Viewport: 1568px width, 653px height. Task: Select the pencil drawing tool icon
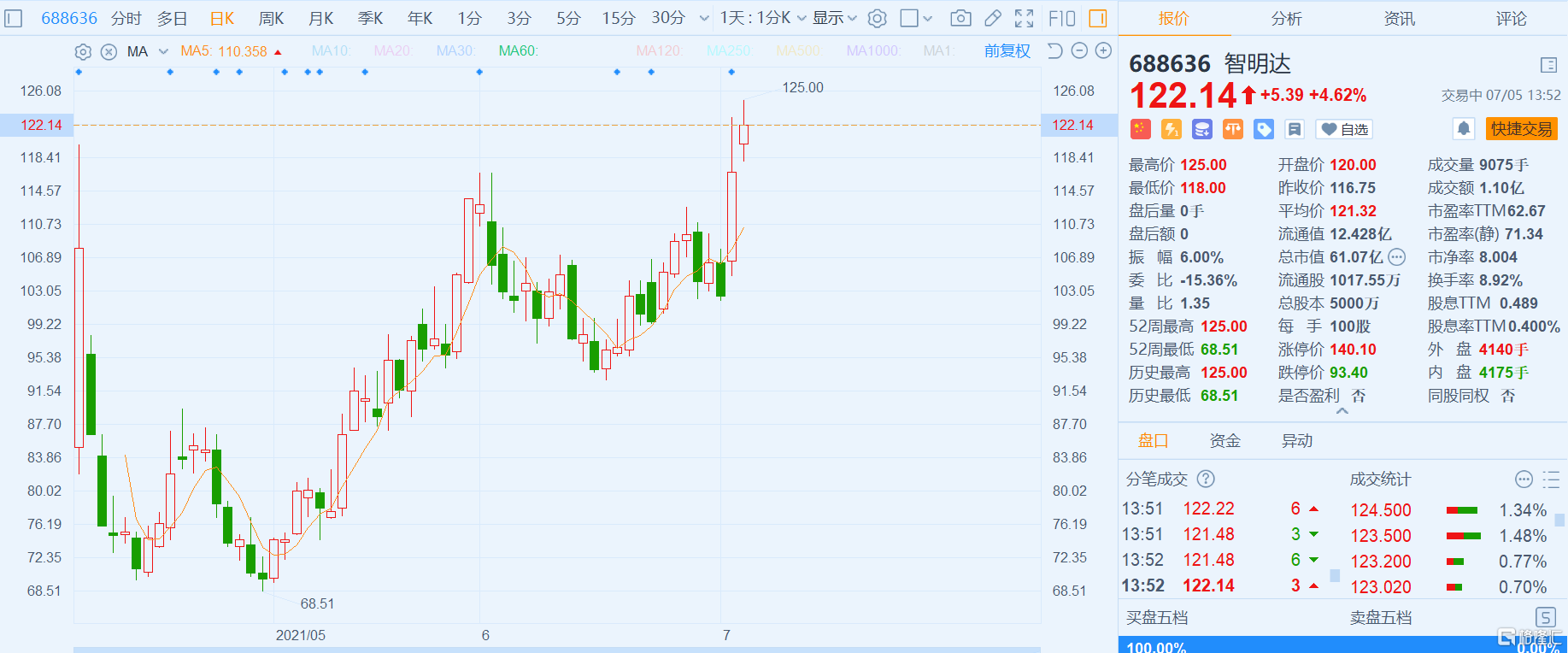pyautogui.click(x=992, y=18)
